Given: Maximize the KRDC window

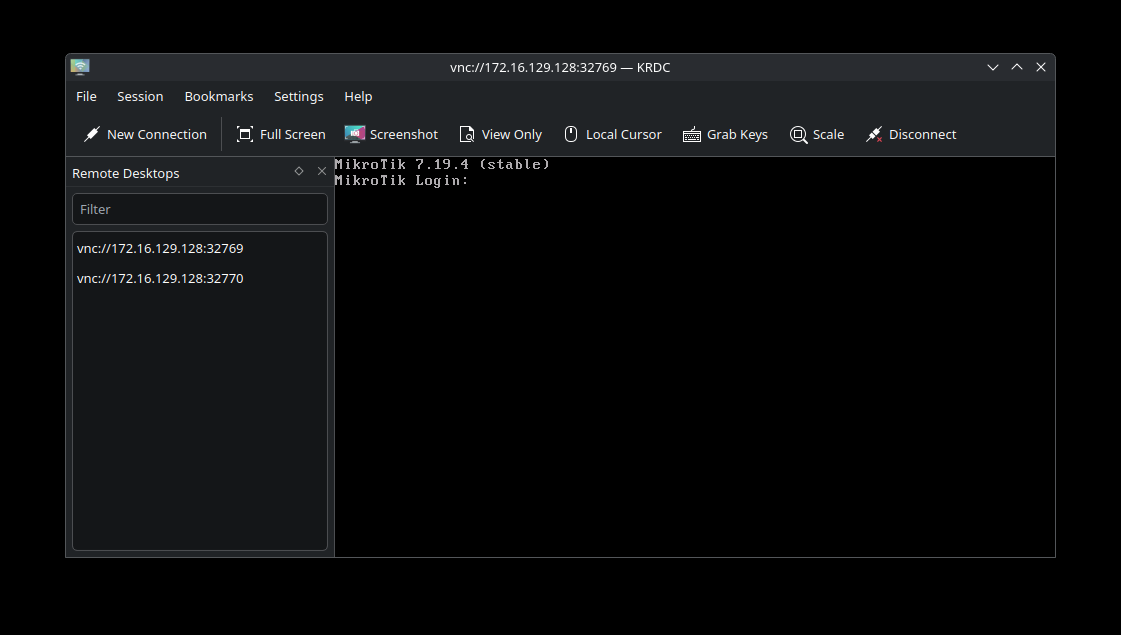Looking at the screenshot, I should click(x=1017, y=67).
